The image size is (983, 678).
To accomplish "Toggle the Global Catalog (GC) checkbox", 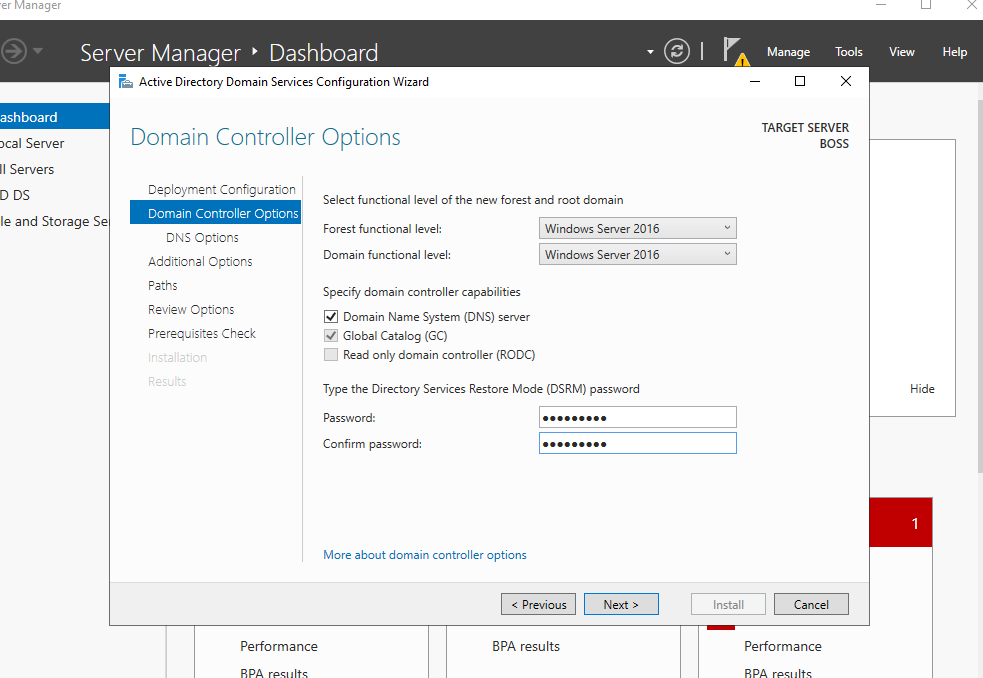I will tap(331, 336).
